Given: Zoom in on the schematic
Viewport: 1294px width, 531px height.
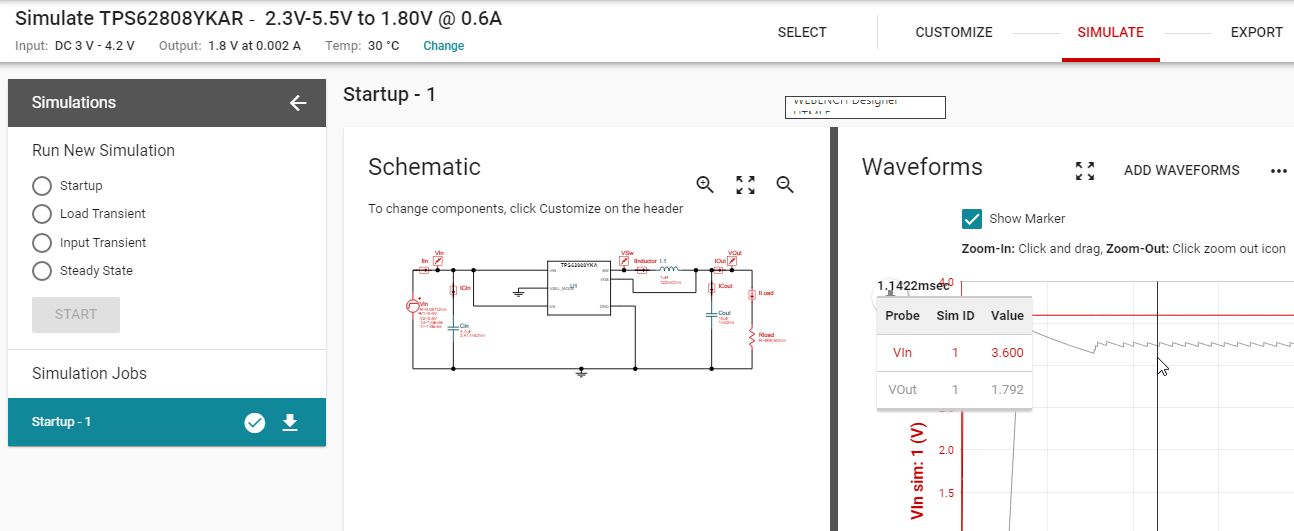Looking at the screenshot, I should tap(705, 184).
